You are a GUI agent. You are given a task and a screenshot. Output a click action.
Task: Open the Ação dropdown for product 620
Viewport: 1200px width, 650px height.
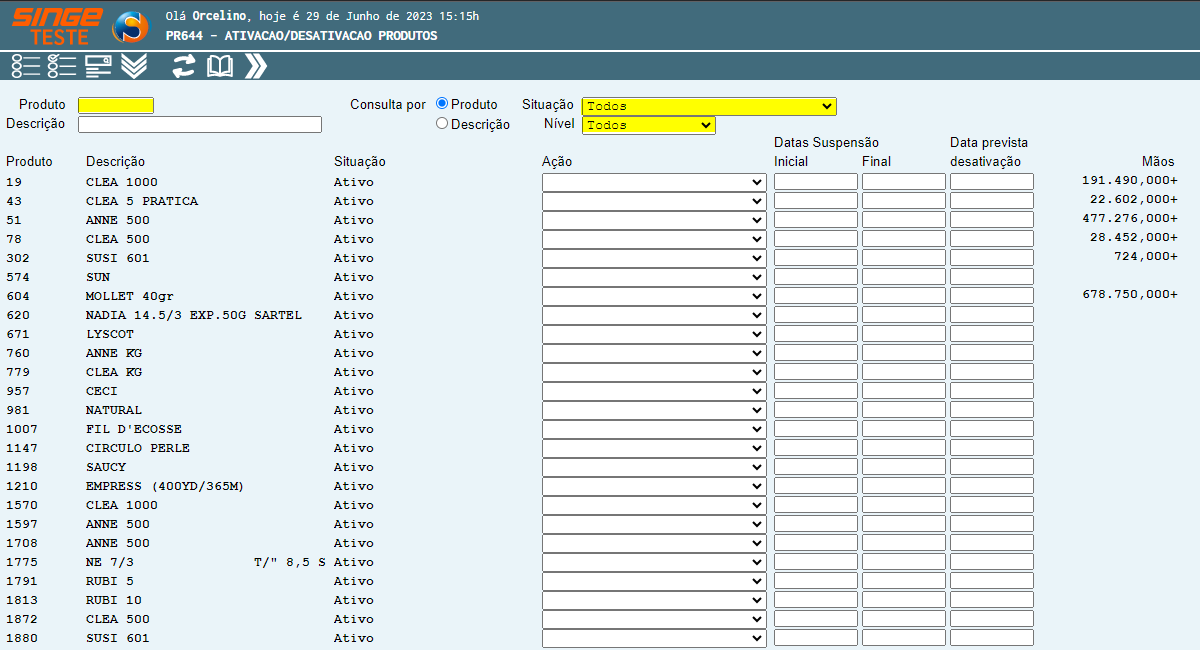(x=654, y=315)
